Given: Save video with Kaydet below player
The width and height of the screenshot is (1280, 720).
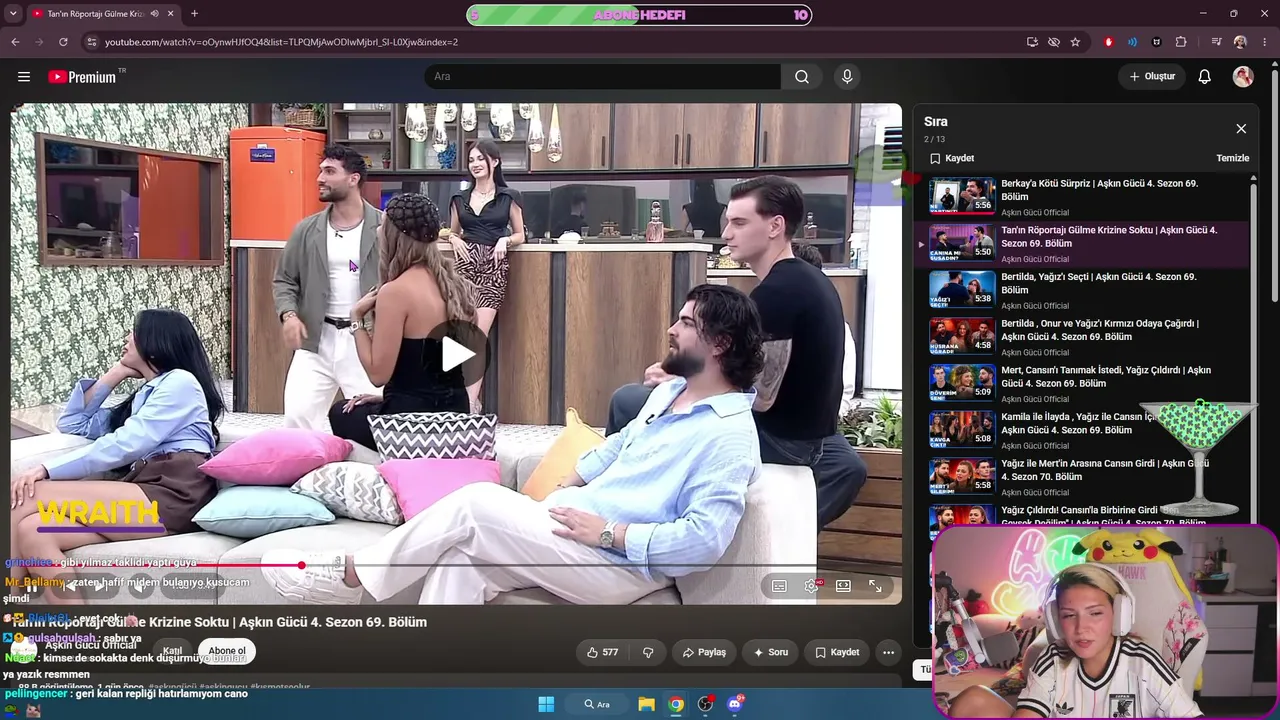Looking at the screenshot, I should (x=837, y=652).
